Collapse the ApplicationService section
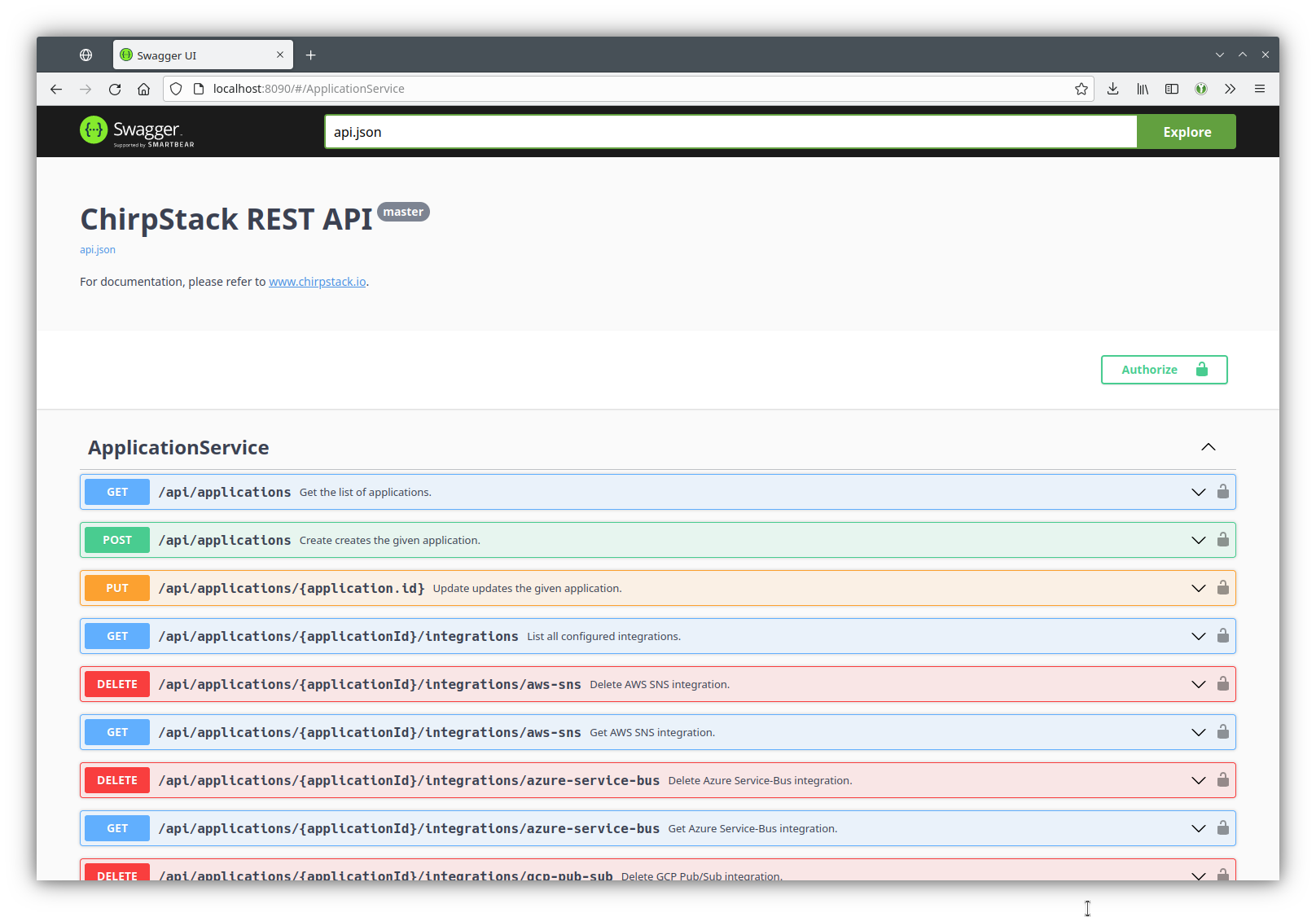 pos(1208,447)
